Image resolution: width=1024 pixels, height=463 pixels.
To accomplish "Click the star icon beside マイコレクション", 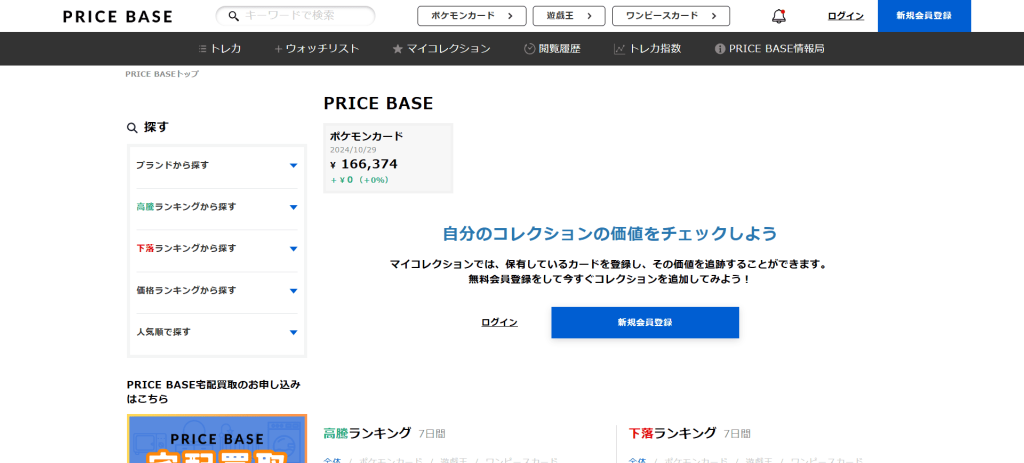I will tap(398, 49).
